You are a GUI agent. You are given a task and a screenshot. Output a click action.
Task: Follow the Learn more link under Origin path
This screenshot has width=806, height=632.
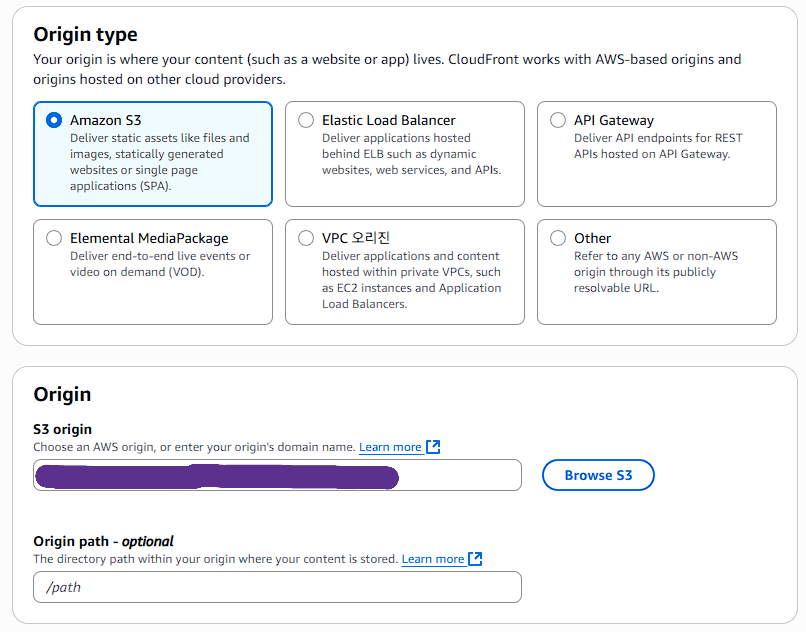point(432,559)
